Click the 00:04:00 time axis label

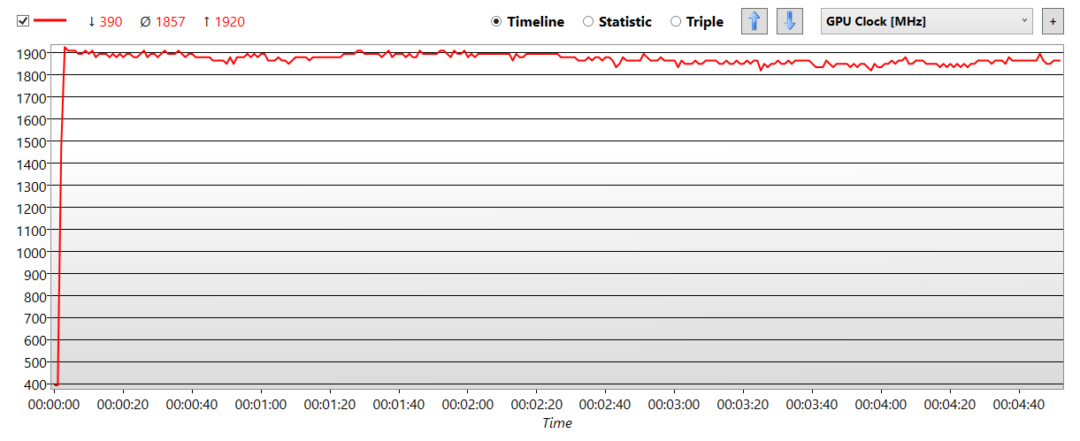(881, 404)
